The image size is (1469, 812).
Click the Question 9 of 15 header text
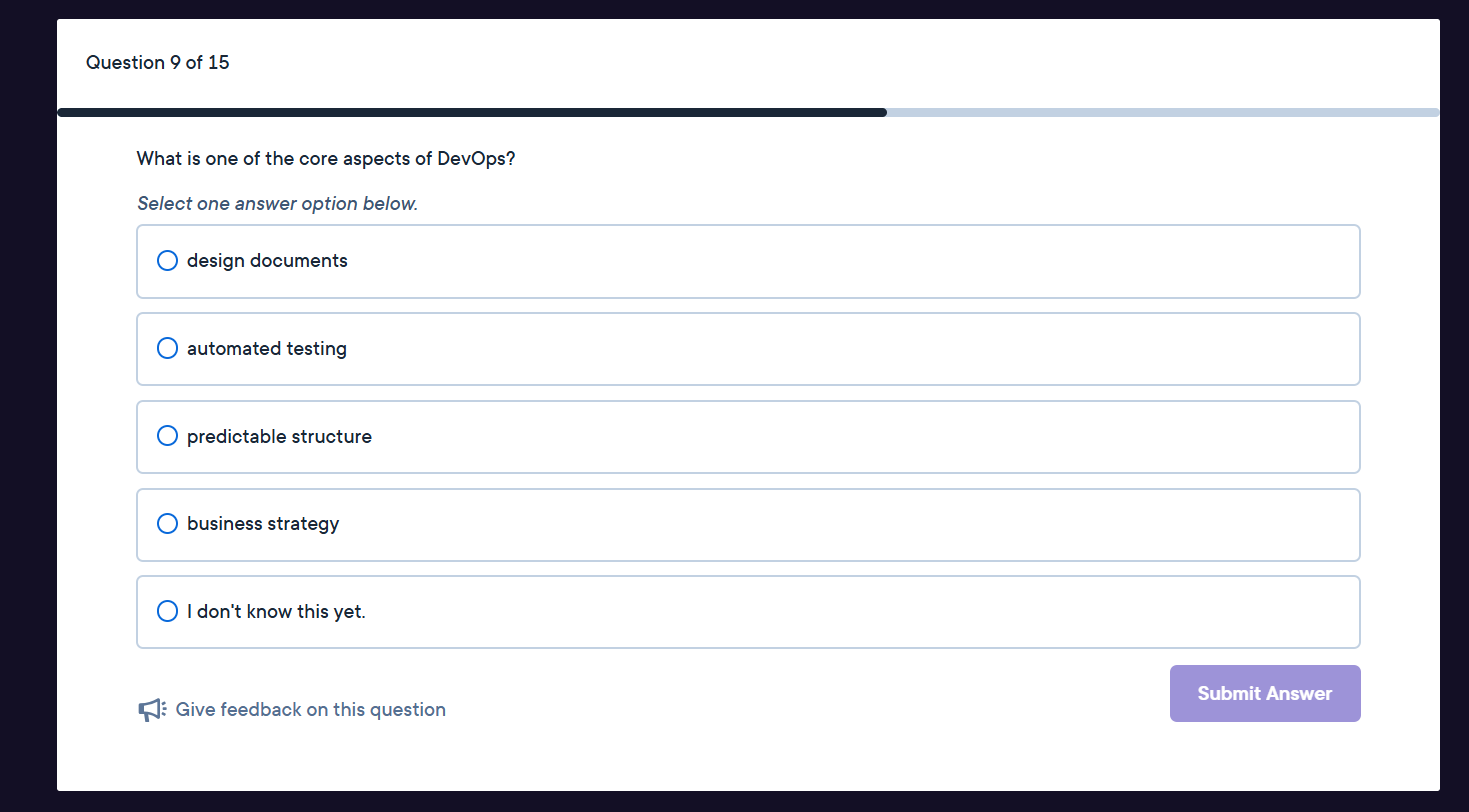[x=157, y=63]
